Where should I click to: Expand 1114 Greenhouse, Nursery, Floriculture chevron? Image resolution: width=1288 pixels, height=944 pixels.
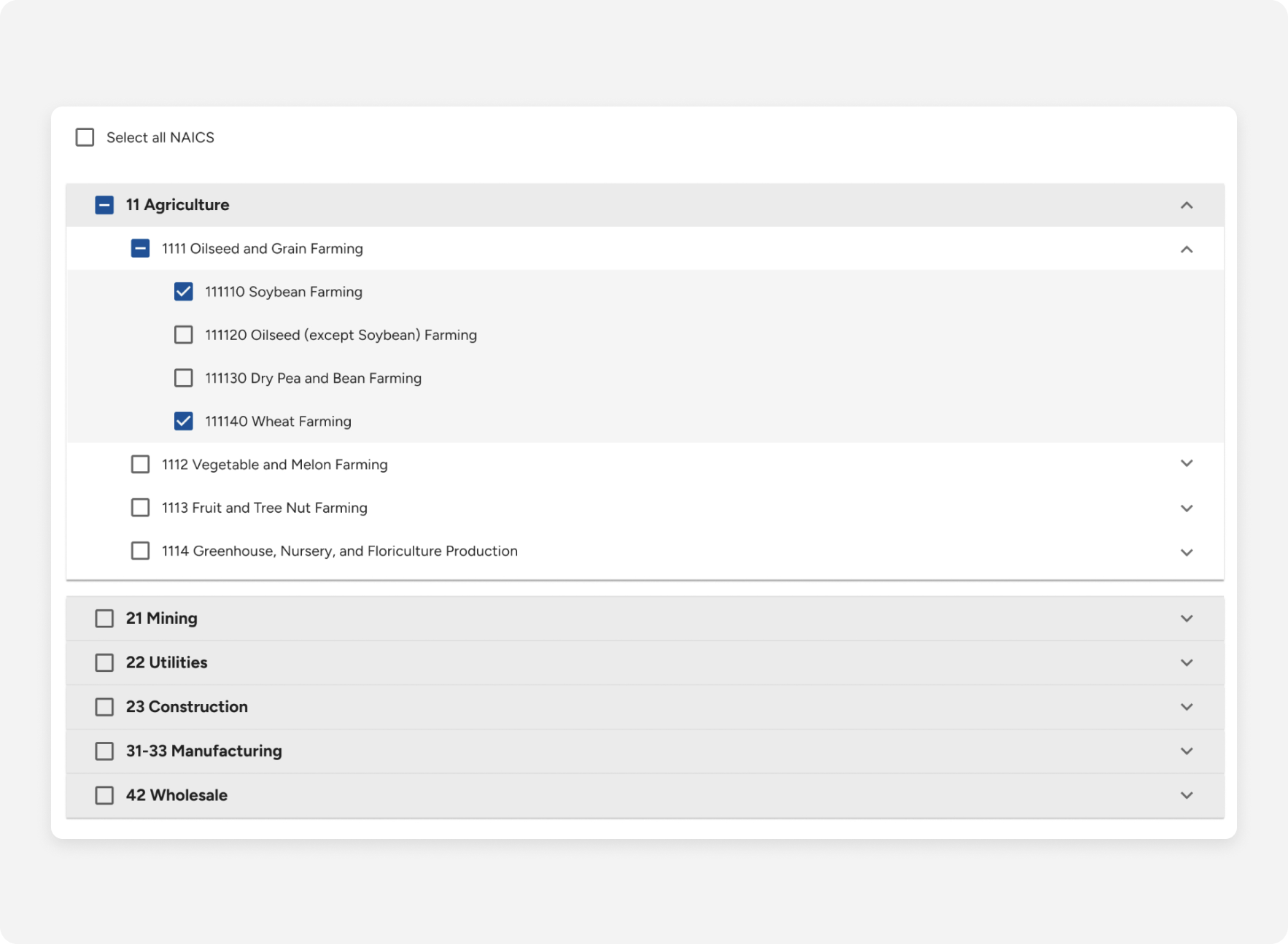click(1187, 552)
